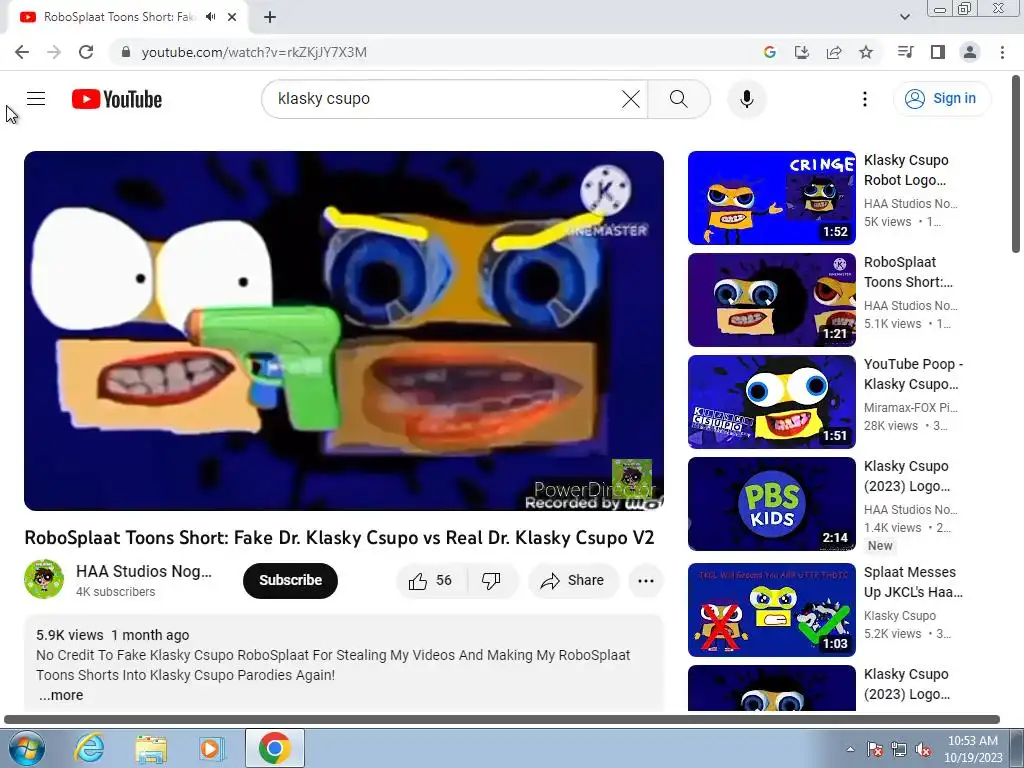
Task: Open media controls icon in Chrome toolbar
Action: pyautogui.click(x=905, y=52)
